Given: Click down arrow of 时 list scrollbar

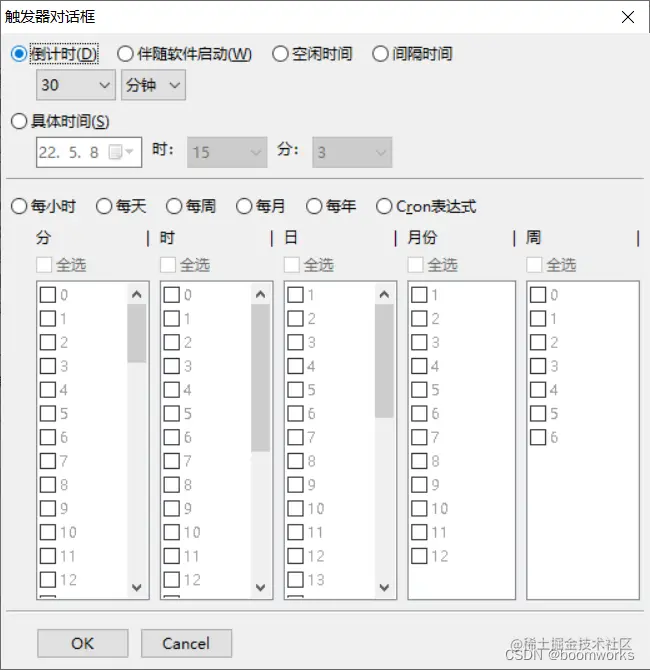Looking at the screenshot, I should click(260, 587).
